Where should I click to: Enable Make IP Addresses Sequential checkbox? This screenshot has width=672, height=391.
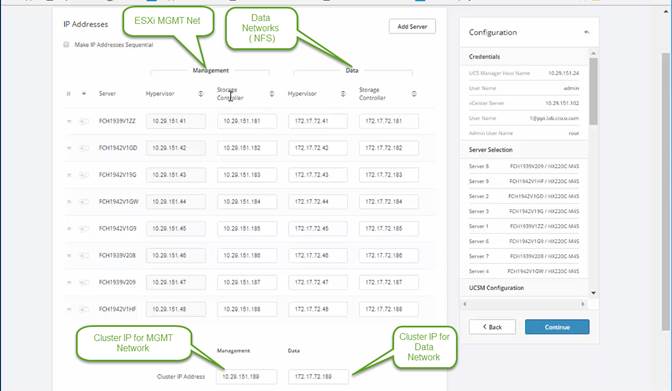(x=66, y=45)
